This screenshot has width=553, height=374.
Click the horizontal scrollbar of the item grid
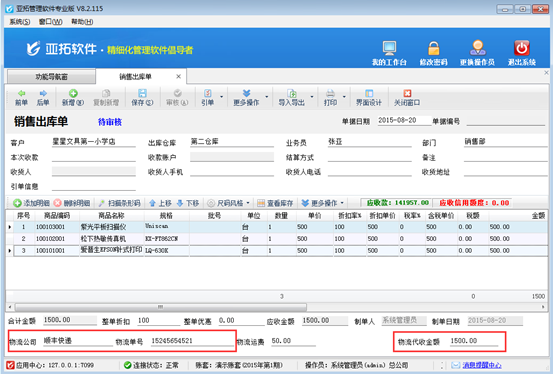point(276,307)
